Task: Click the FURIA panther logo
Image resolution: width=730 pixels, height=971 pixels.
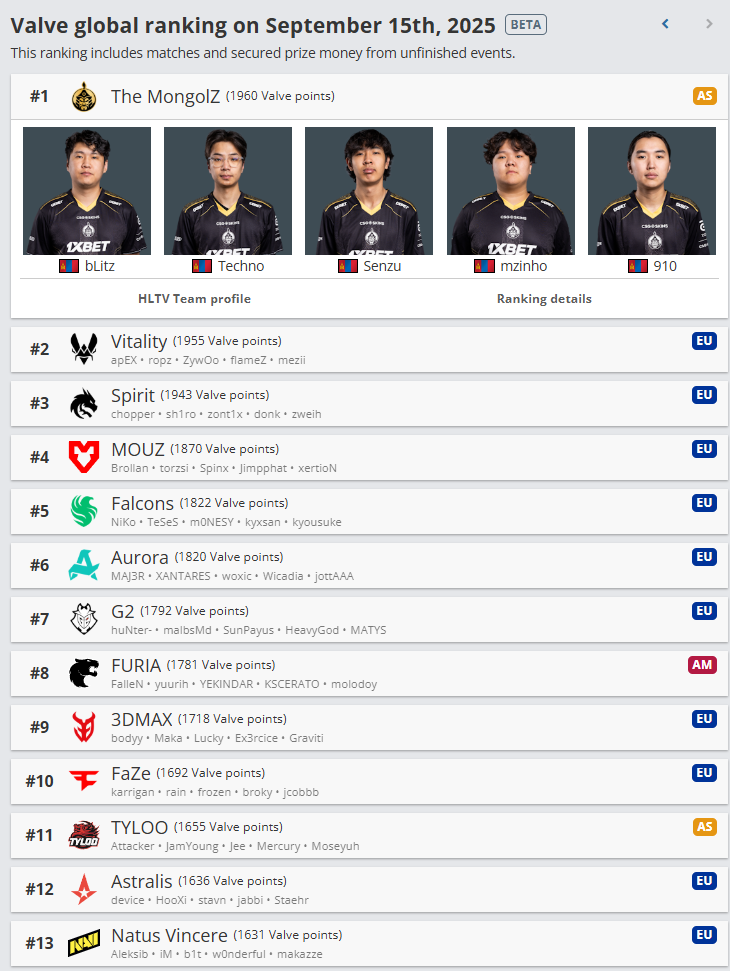Action: pyautogui.click(x=84, y=673)
